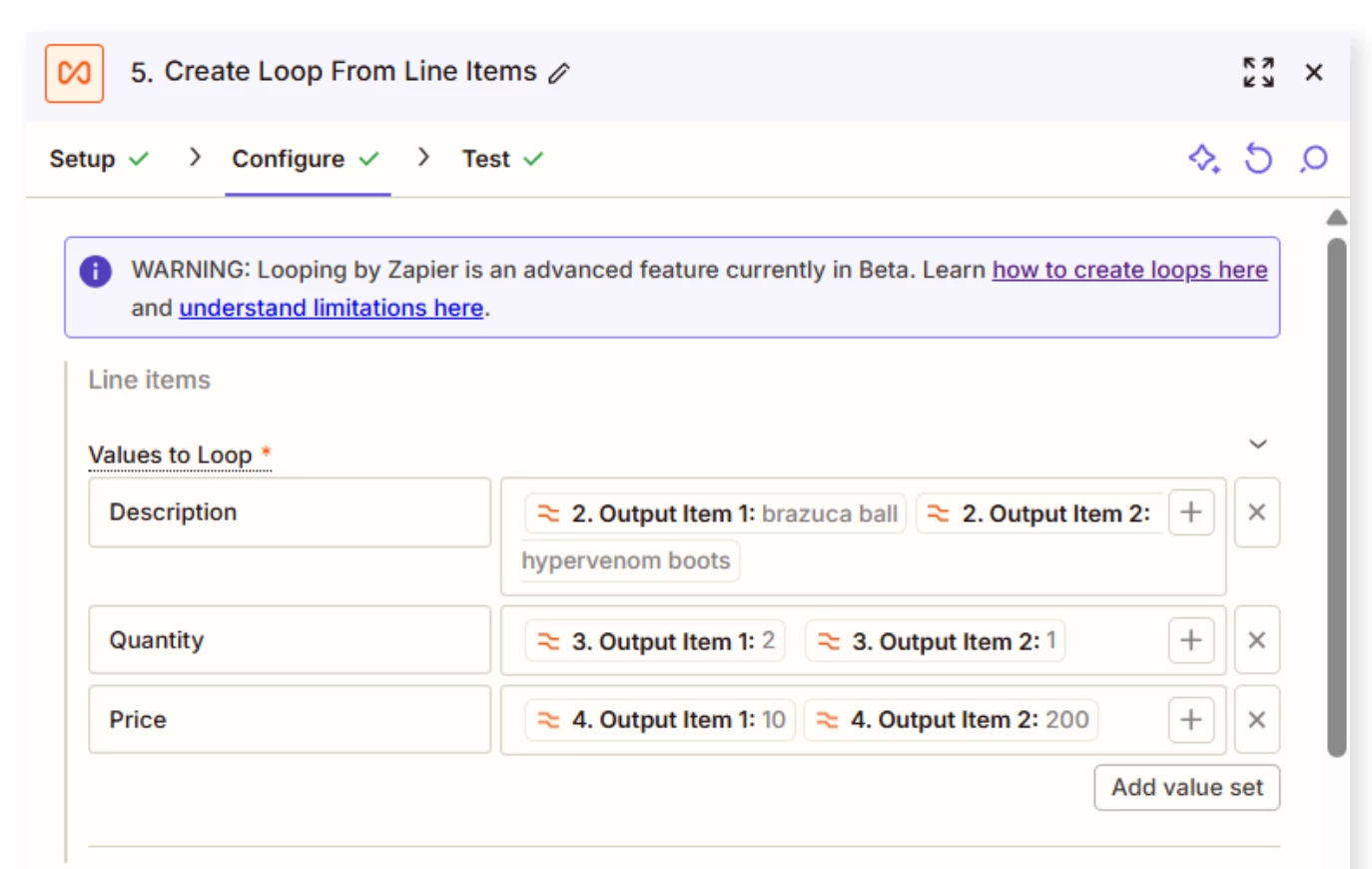Open the comment bubble icon
The image size is (1372, 869).
coord(1314,159)
